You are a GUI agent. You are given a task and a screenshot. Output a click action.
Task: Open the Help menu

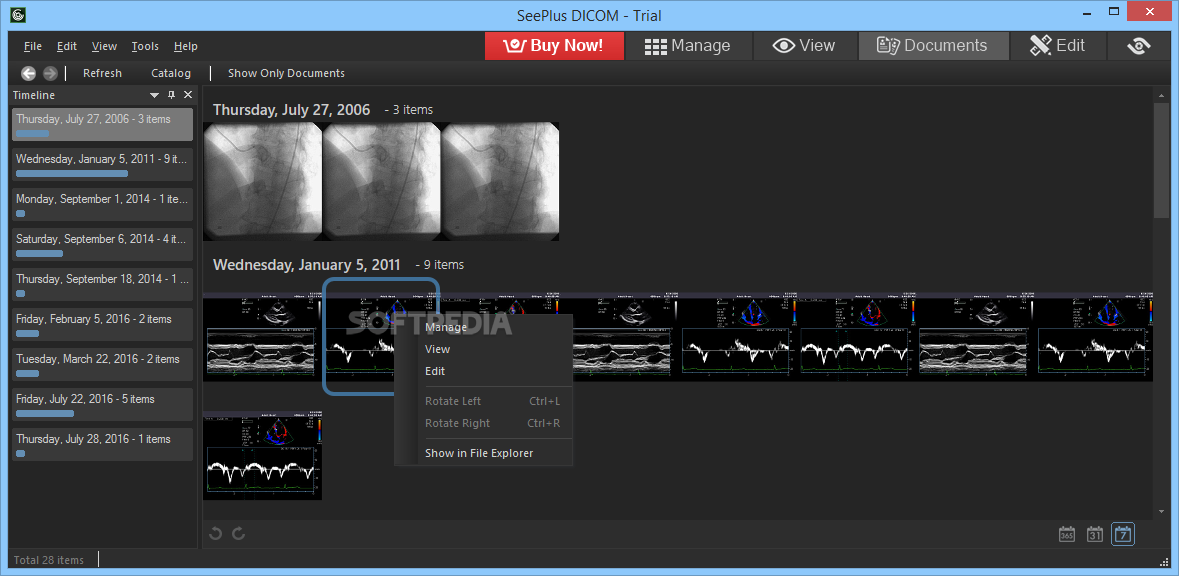[x=186, y=46]
